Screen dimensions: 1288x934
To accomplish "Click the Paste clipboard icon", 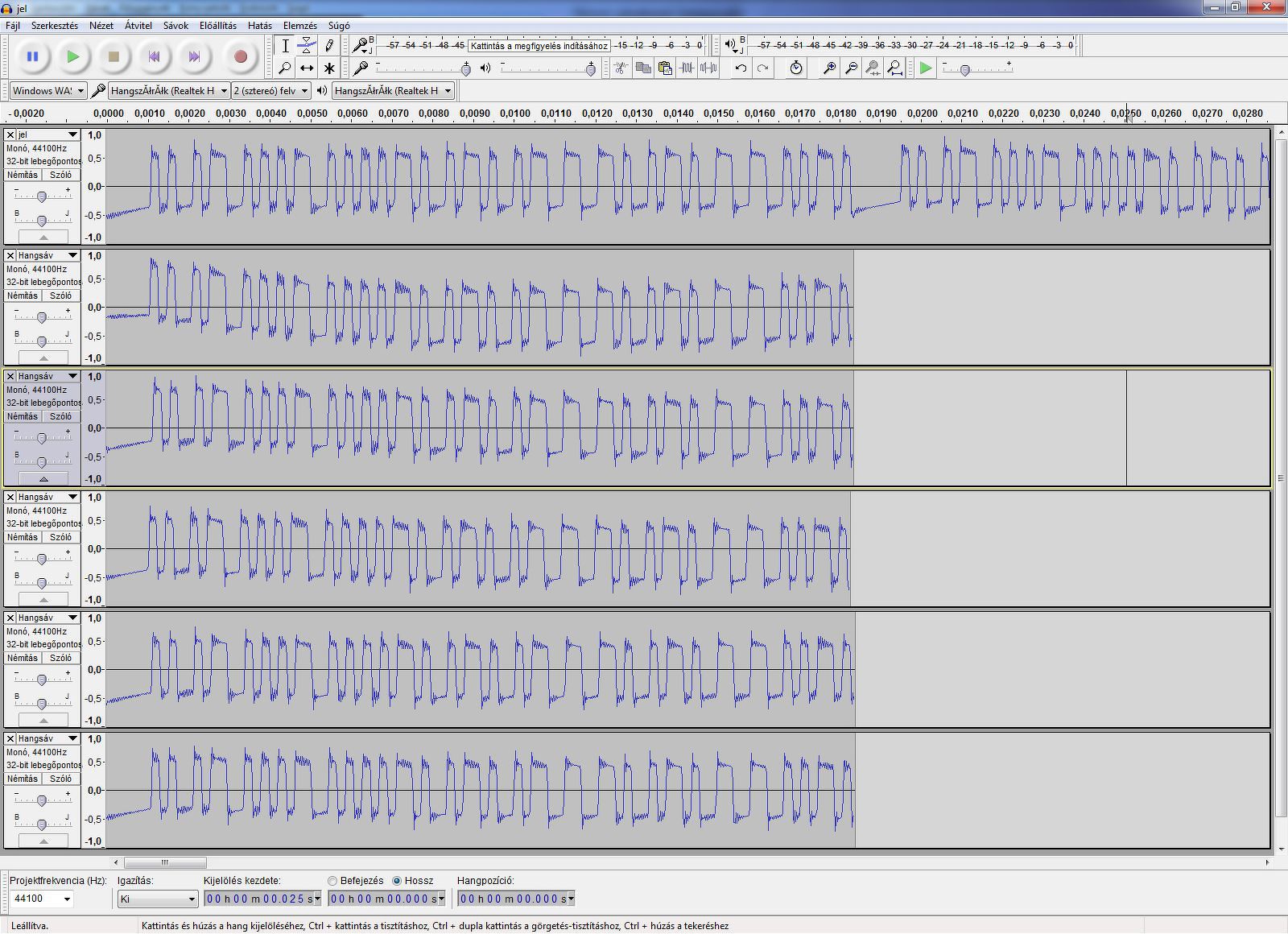I will coord(665,68).
